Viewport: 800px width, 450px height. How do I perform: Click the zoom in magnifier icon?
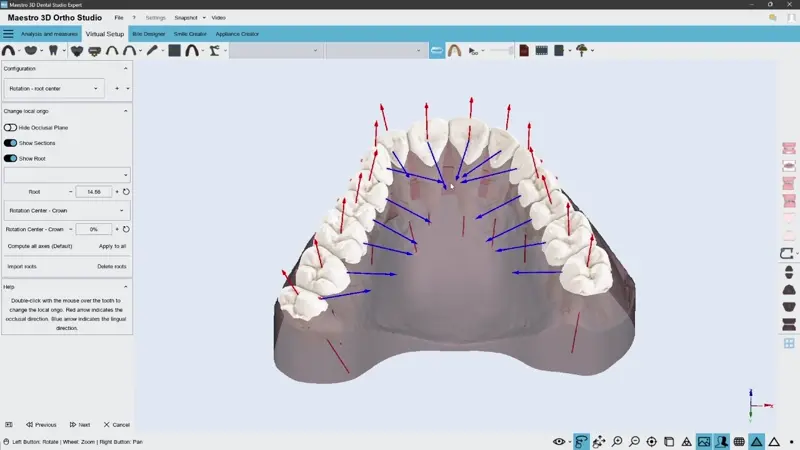coord(617,441)
